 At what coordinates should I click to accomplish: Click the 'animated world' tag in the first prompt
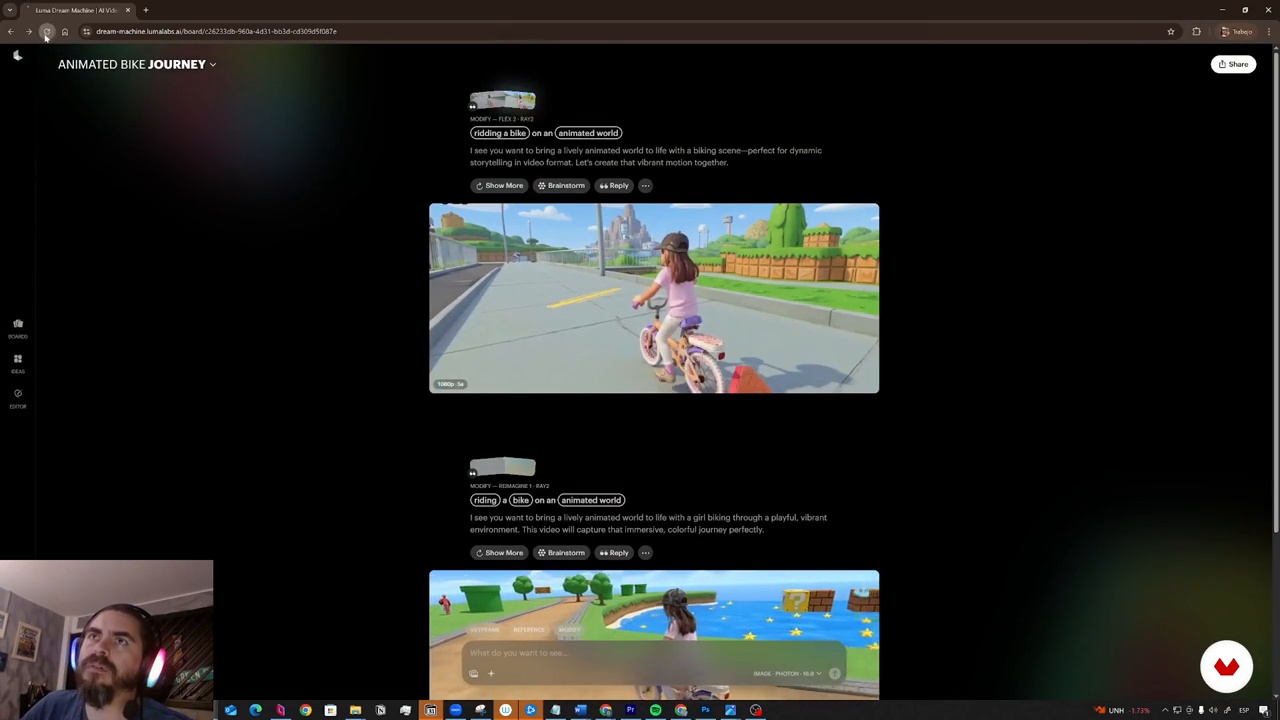(588, 133)
